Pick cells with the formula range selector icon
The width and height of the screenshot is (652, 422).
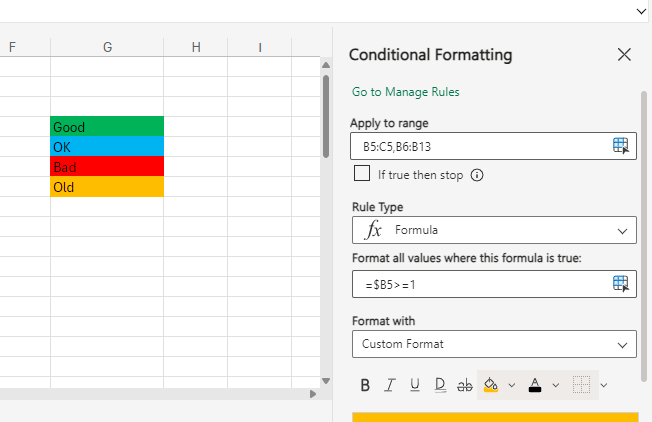pos(621,284)
